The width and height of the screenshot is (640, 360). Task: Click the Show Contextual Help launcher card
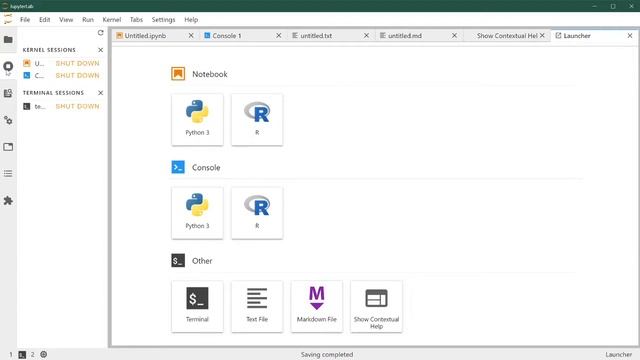376,307
